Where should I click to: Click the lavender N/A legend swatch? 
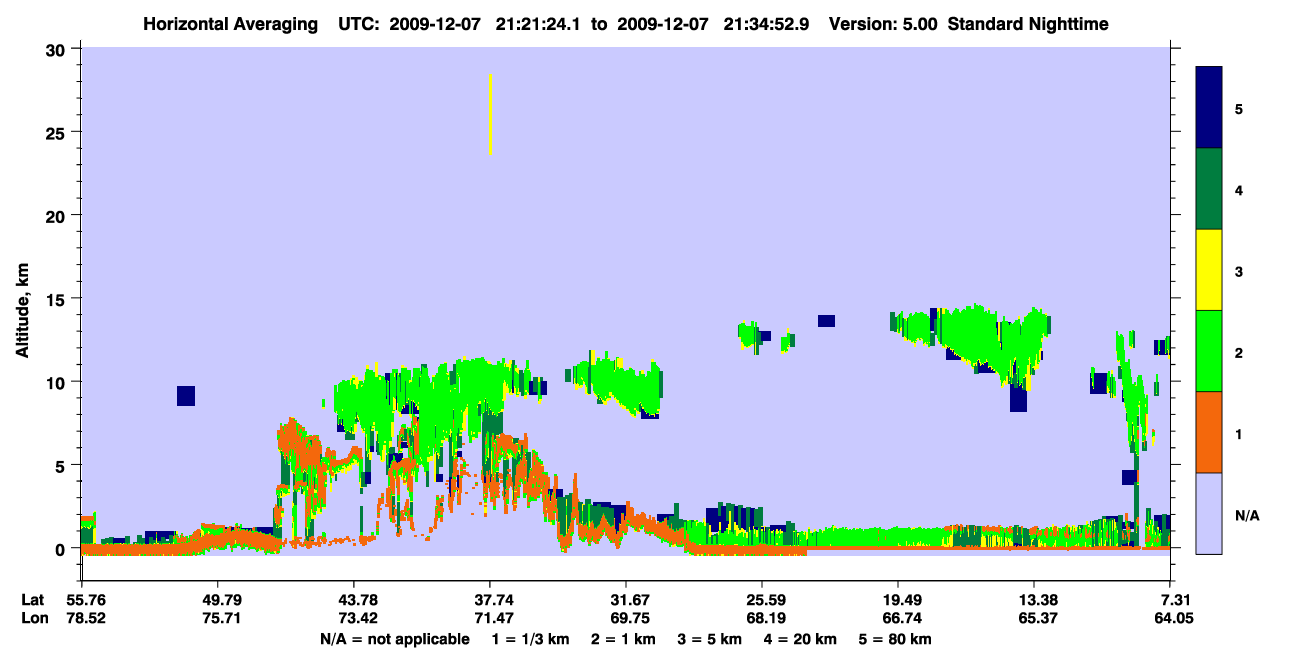[x=1209, y=513]
